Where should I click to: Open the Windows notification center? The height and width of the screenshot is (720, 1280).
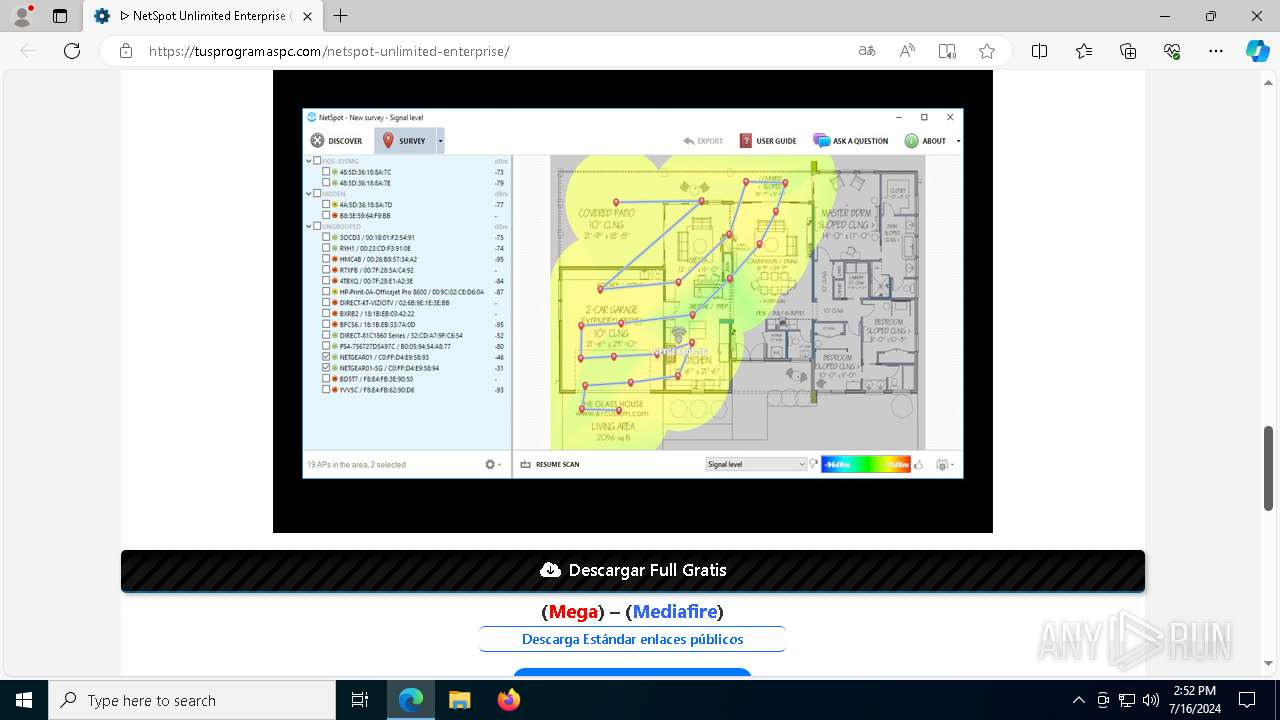(x=1247, y=700)
